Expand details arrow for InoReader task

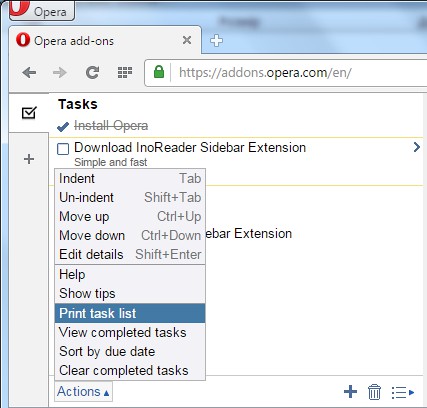click(416, 147)
